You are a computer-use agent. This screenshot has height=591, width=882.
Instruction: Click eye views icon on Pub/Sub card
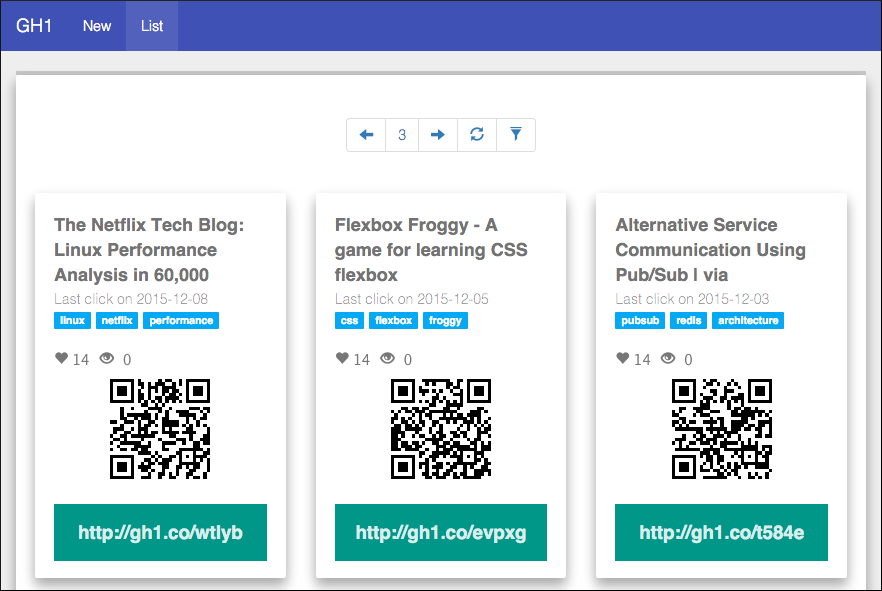[668, 358]
